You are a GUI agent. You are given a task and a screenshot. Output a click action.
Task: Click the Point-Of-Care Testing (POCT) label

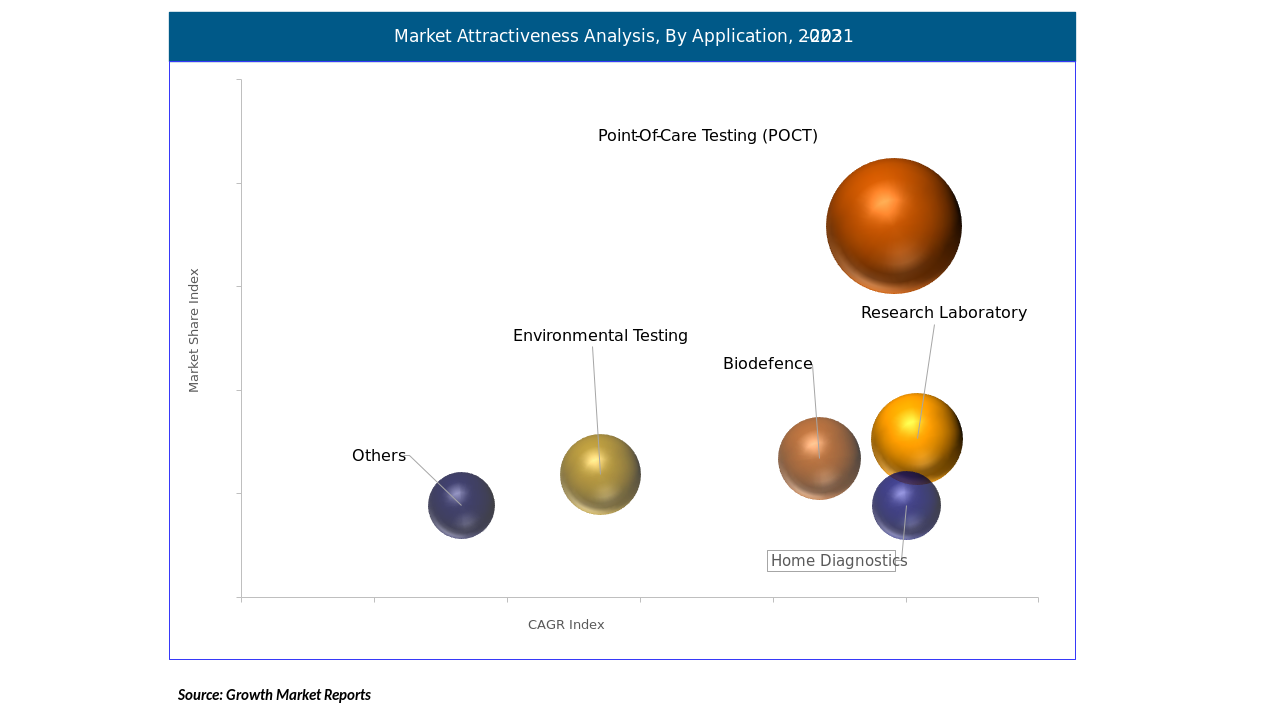pyautogui.click(x=707, y=136)
